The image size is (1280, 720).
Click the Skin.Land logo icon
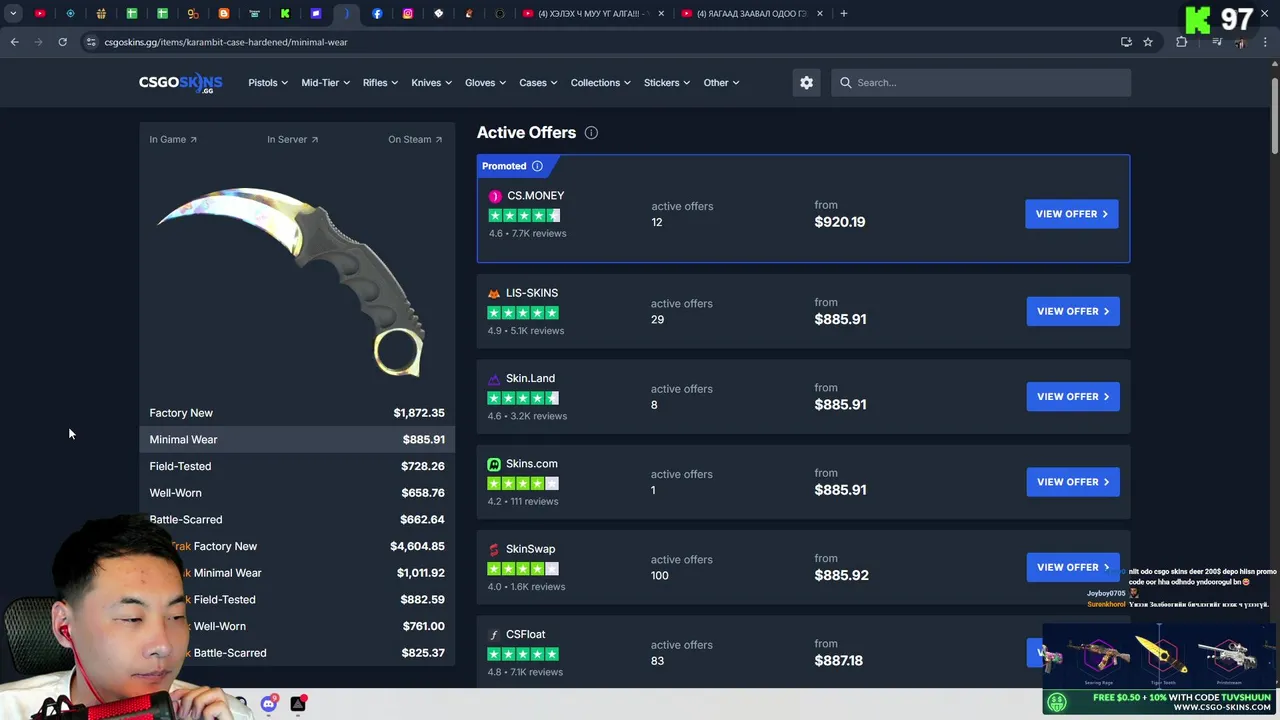tap(494, 379)
